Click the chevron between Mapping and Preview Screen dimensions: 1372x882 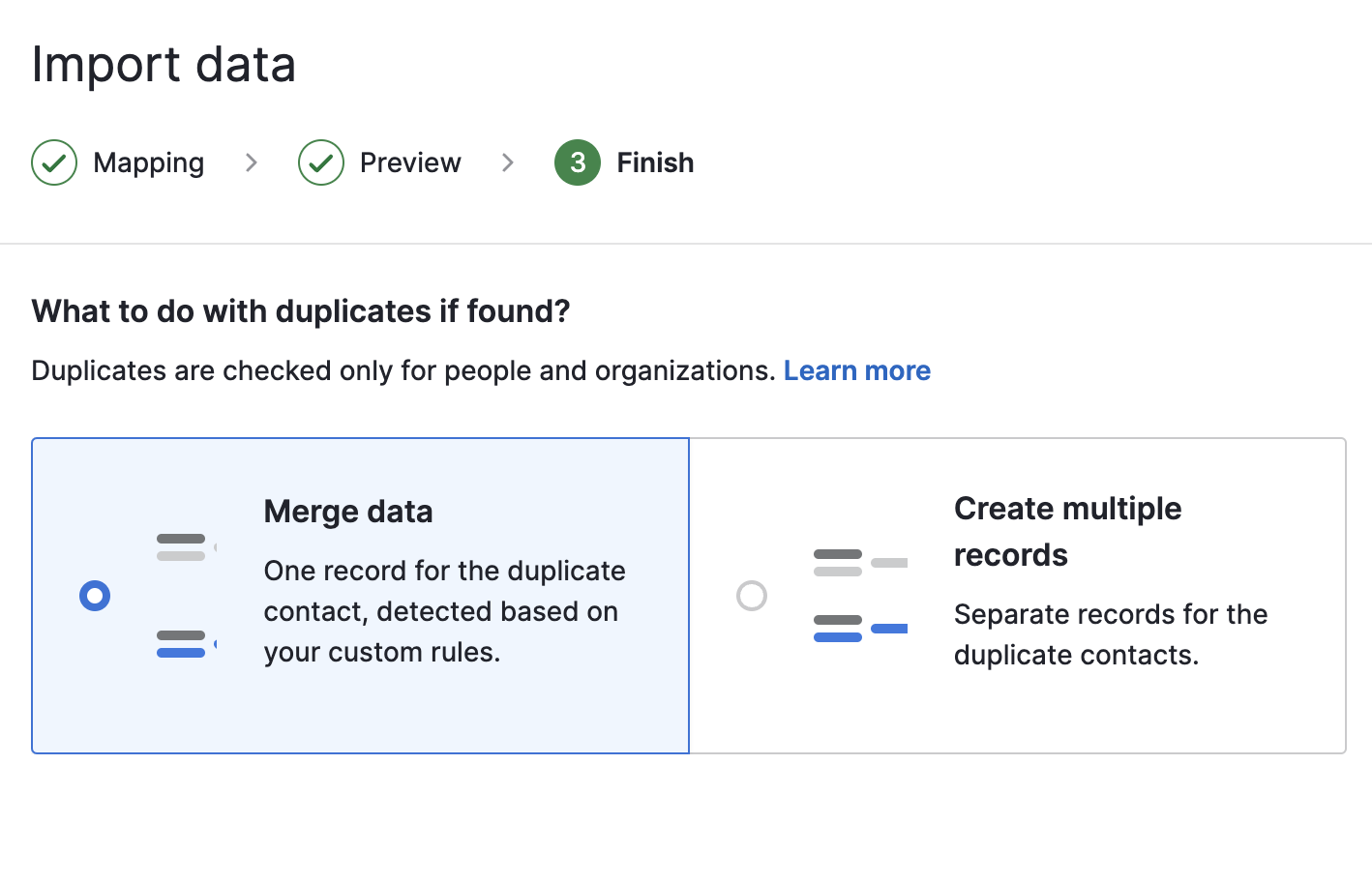pos(252,162)
